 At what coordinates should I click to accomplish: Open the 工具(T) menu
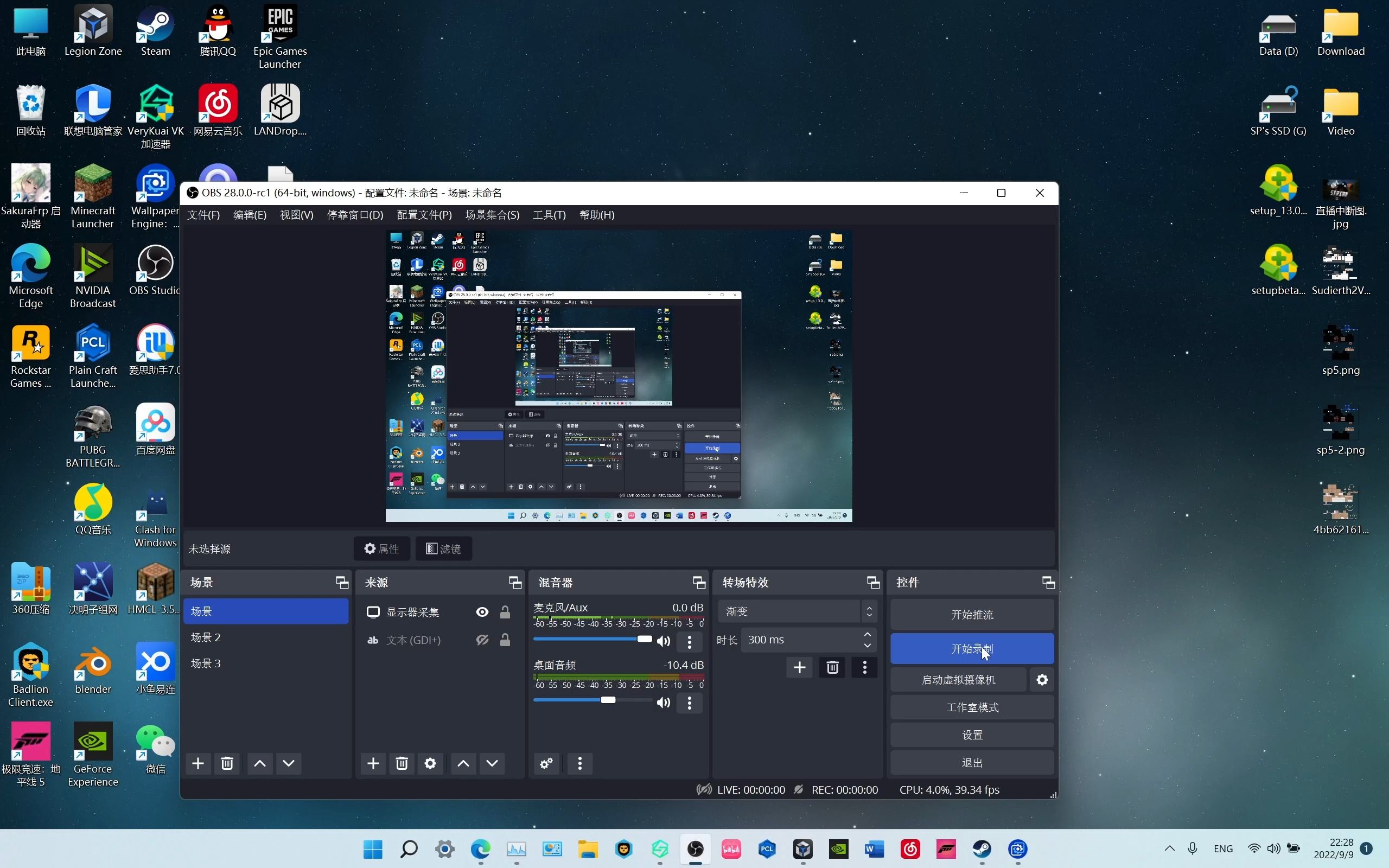pyautogui.click(x=549, y=215)
